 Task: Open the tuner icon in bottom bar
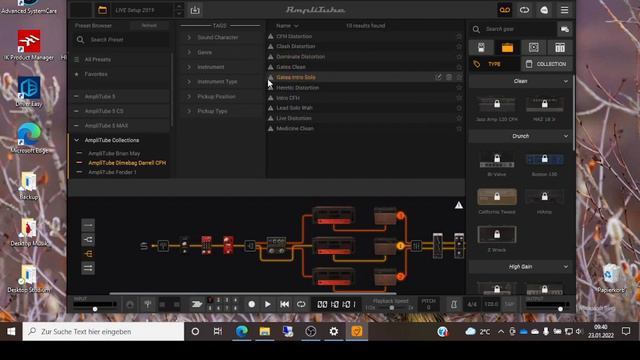[x=148, y=304]
